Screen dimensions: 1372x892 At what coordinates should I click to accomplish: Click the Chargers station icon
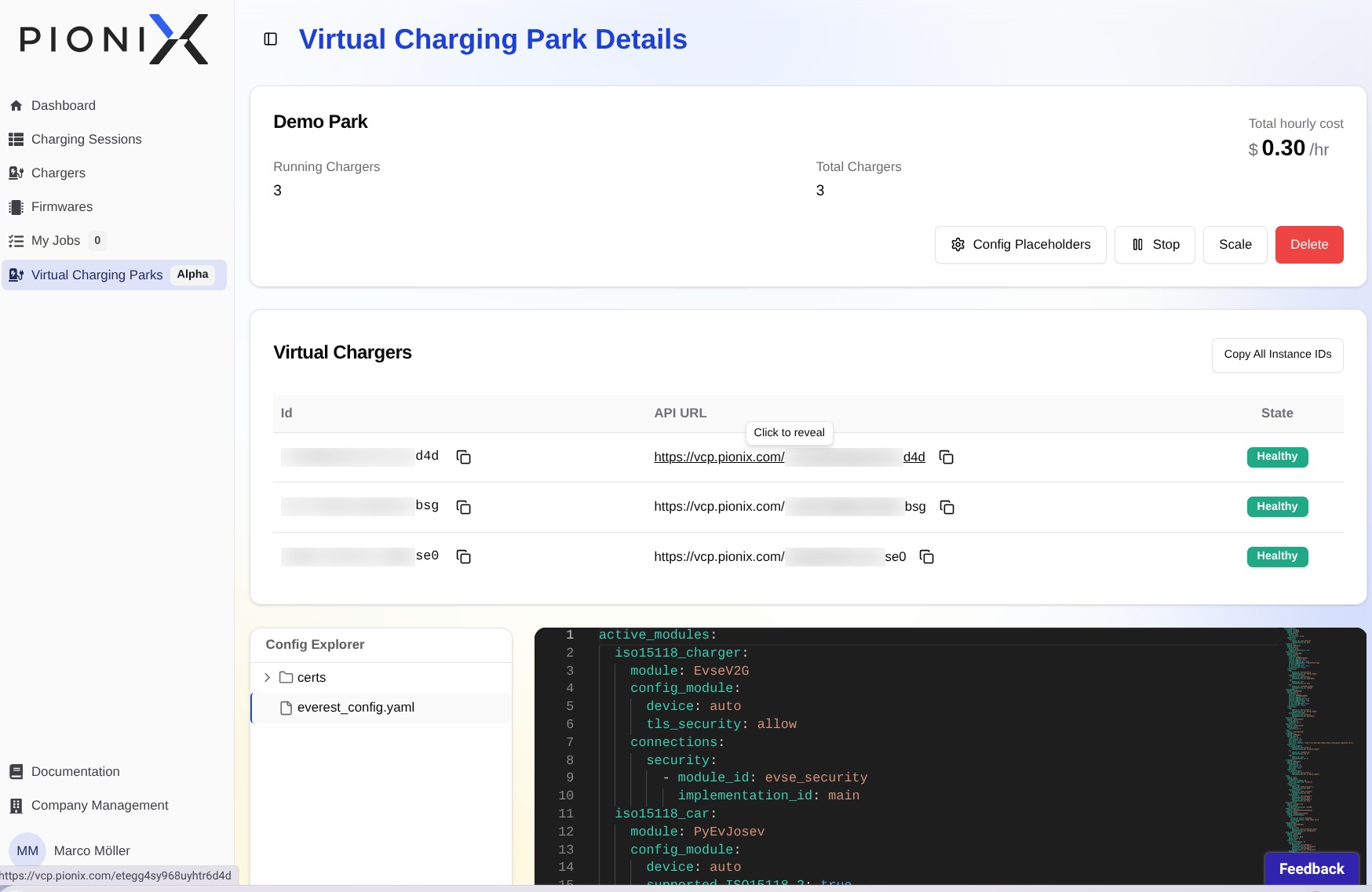(16, 173)
